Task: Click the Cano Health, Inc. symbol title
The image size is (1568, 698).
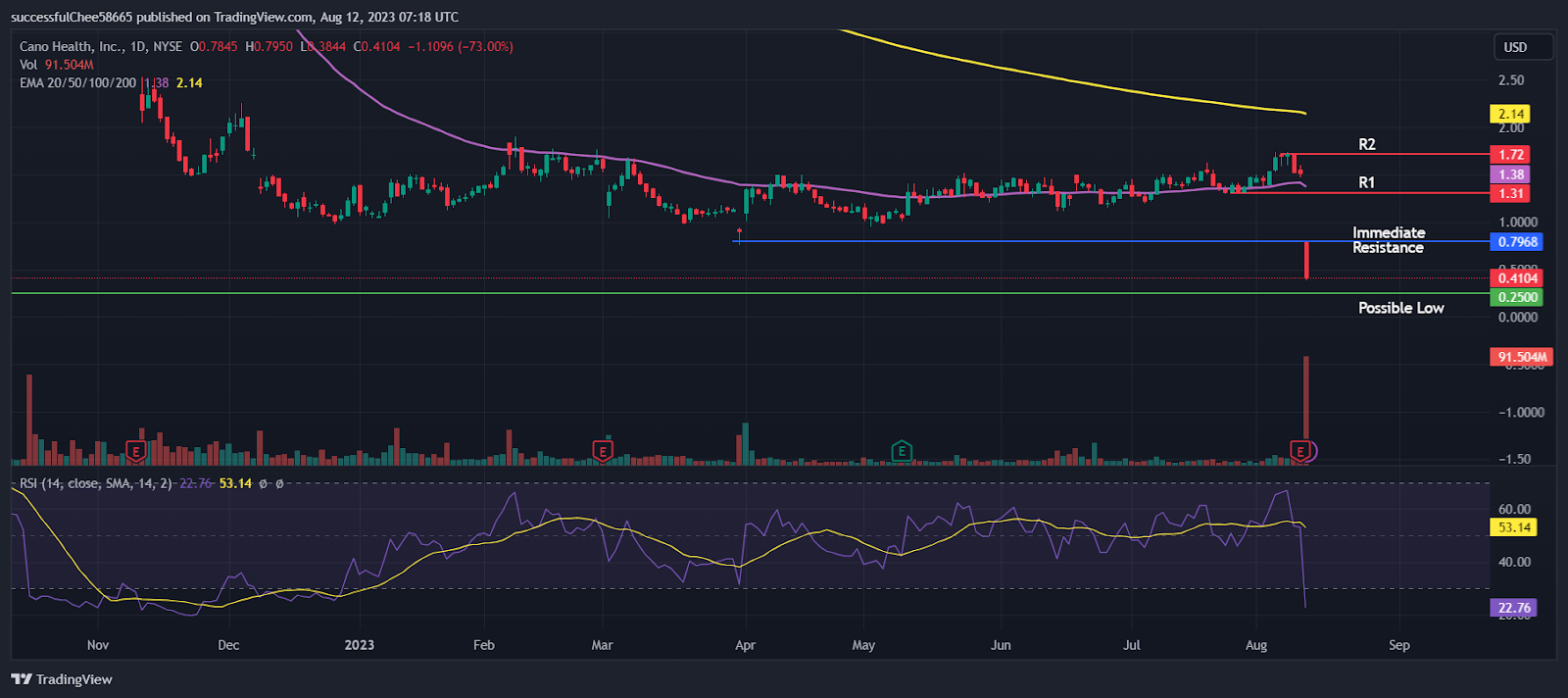Action: click(x=72, y=46)
